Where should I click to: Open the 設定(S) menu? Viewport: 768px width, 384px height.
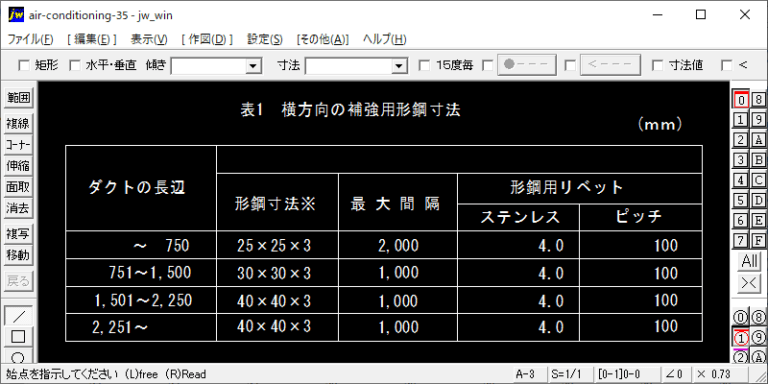[264, 40]
